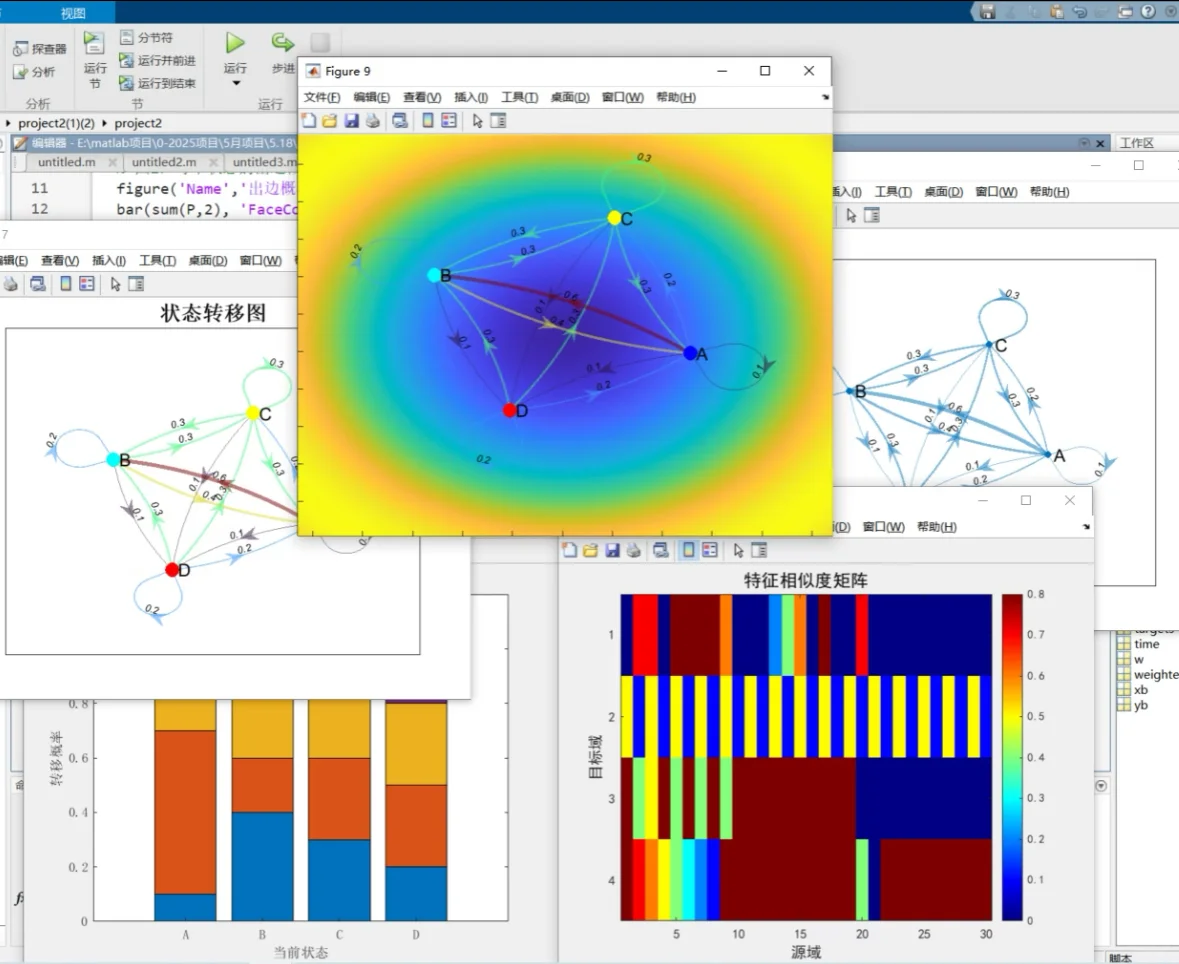The image size is (1179, 964).
Task: Switch to untitled2.m editor tab
Action: 164,162
